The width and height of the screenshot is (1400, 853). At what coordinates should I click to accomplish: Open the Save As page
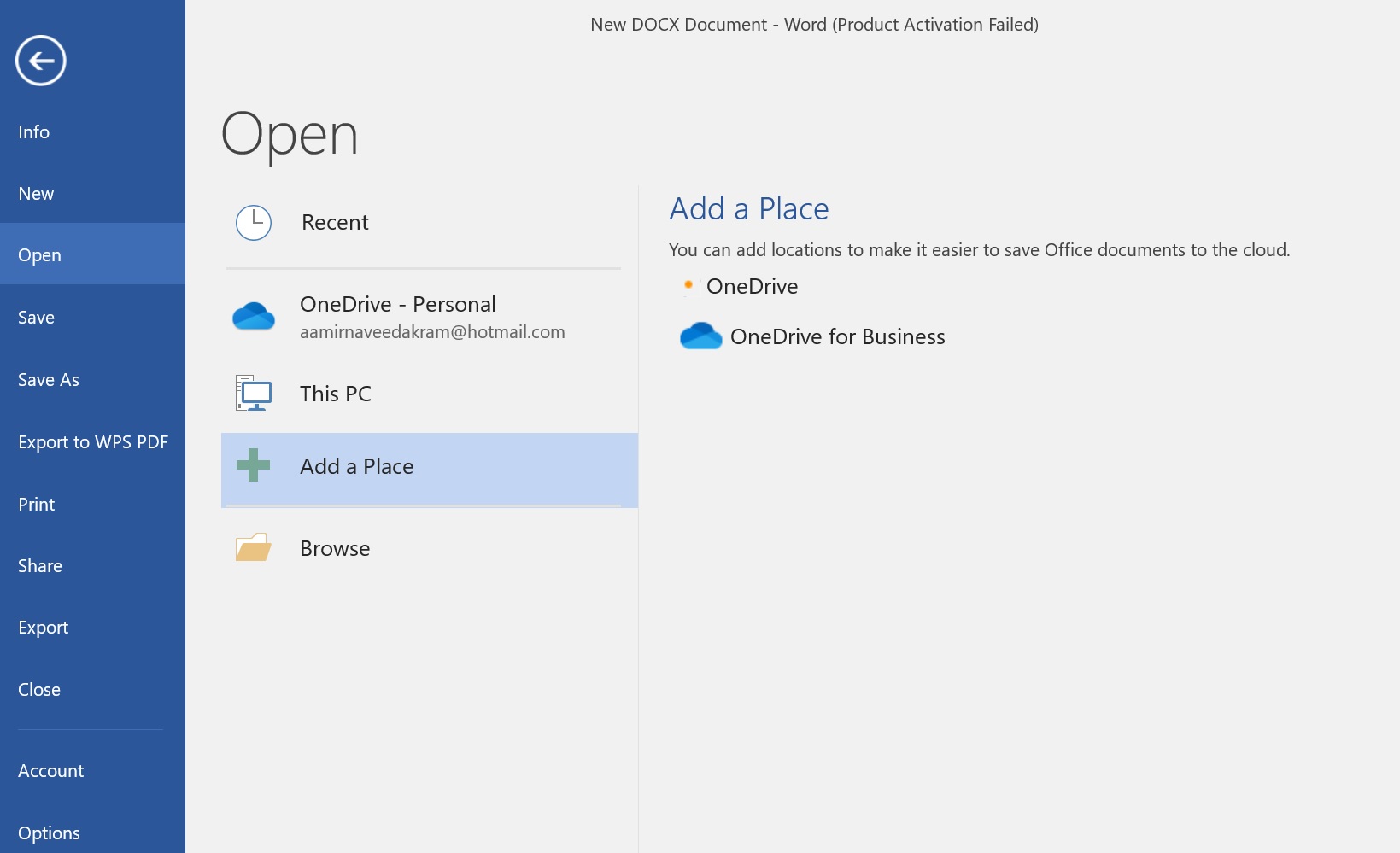[49, 380]
